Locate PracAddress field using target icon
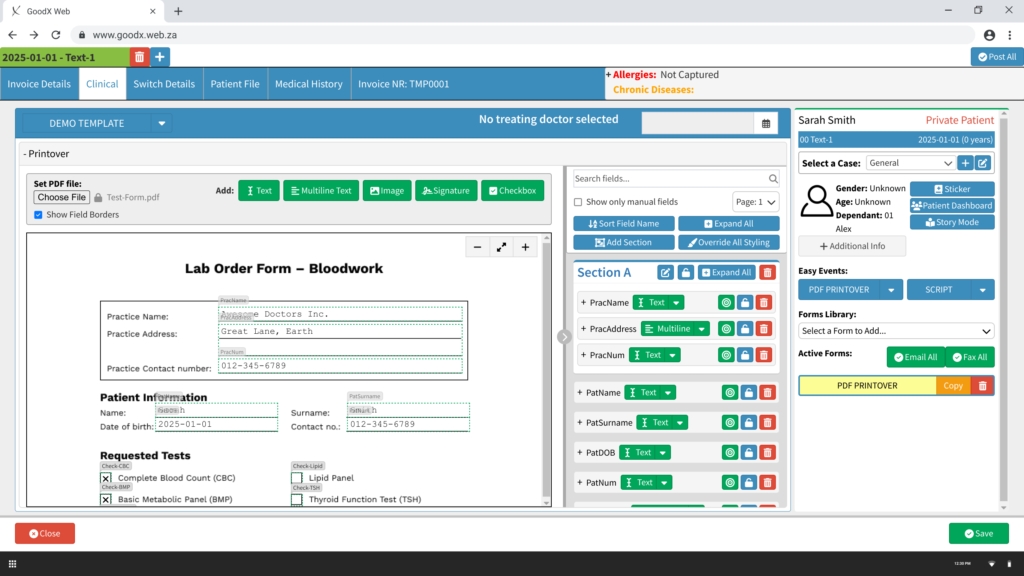The width and height of the screenshot is (1024, 576). click(x=726, y=328)
